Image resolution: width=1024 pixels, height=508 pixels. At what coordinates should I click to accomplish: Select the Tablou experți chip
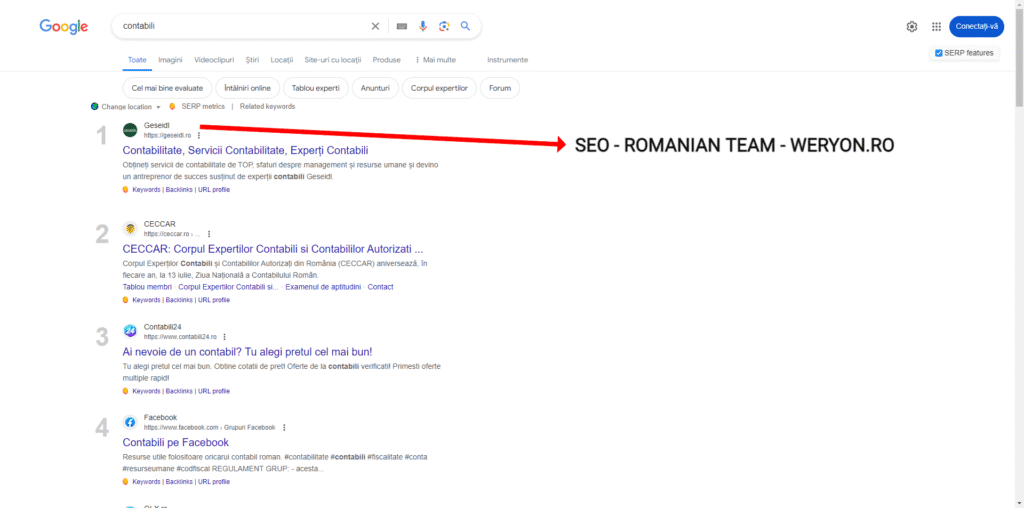click(315, 88)
